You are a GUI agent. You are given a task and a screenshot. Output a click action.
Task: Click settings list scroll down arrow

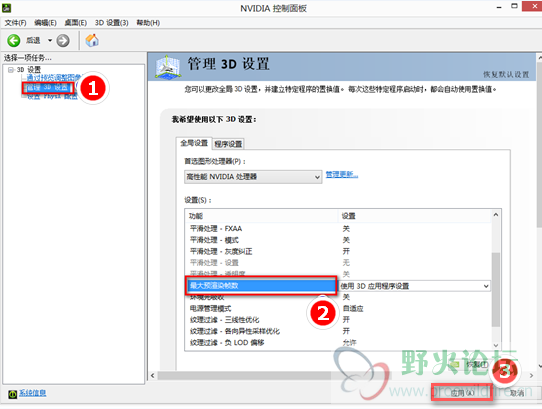(x=496, y=345)
